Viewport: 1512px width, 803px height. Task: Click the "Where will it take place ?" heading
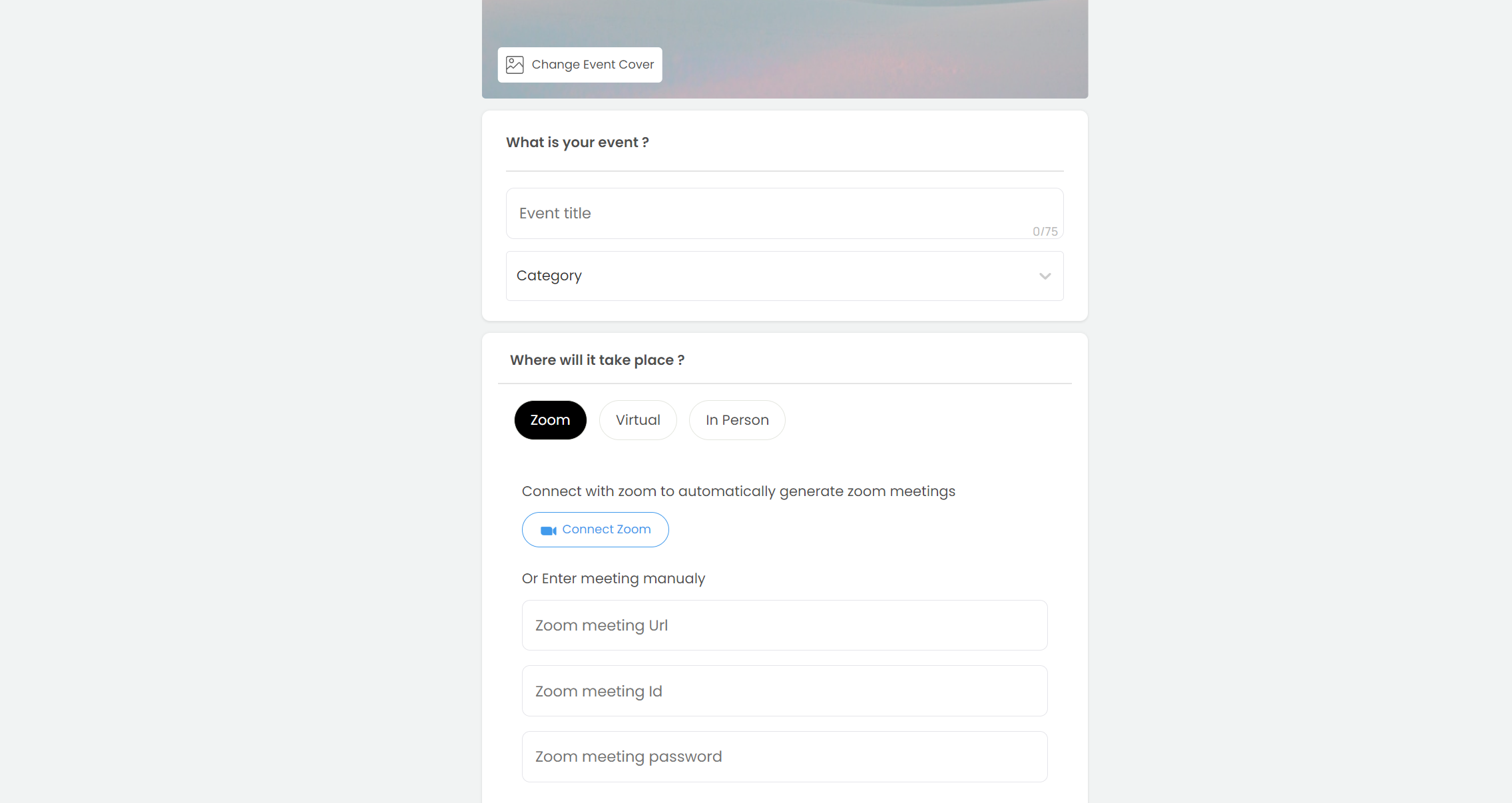(x=597, y=360)
